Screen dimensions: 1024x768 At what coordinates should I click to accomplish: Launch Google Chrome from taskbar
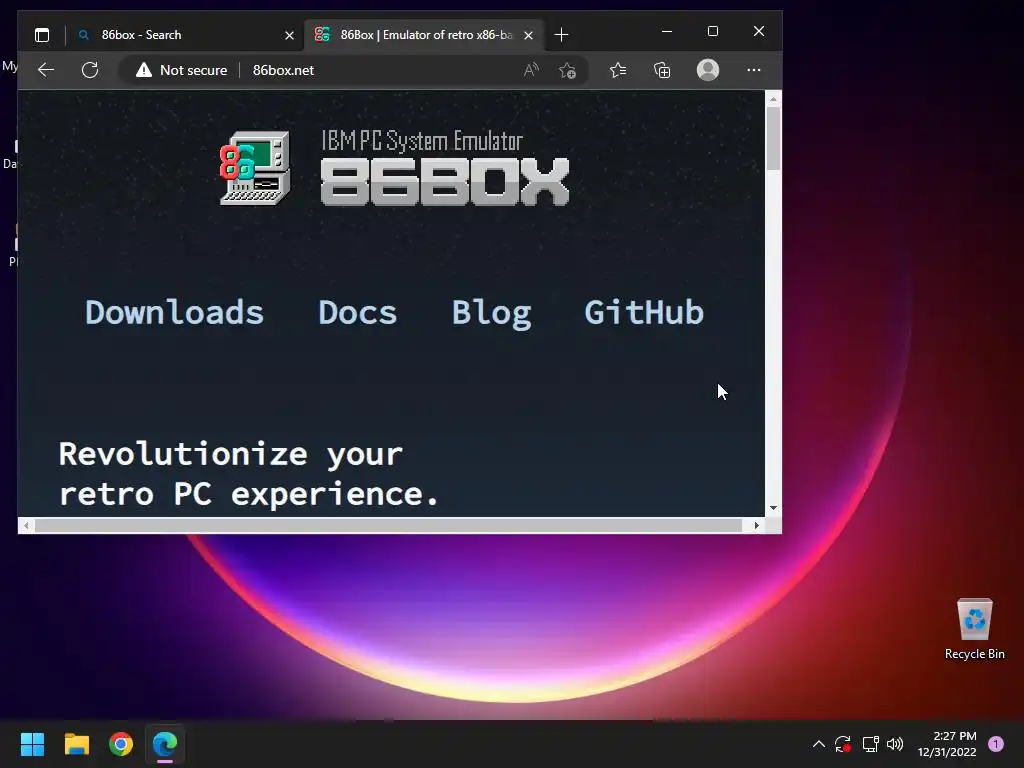pos(121,744)
